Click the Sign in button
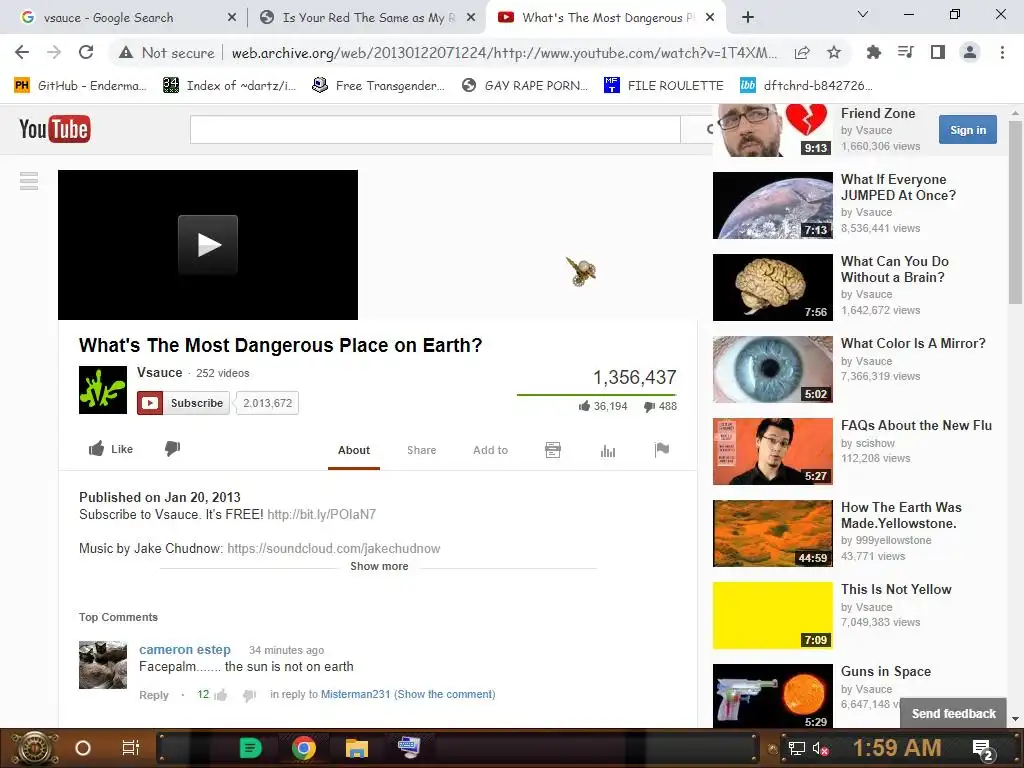 click(968, 130)
